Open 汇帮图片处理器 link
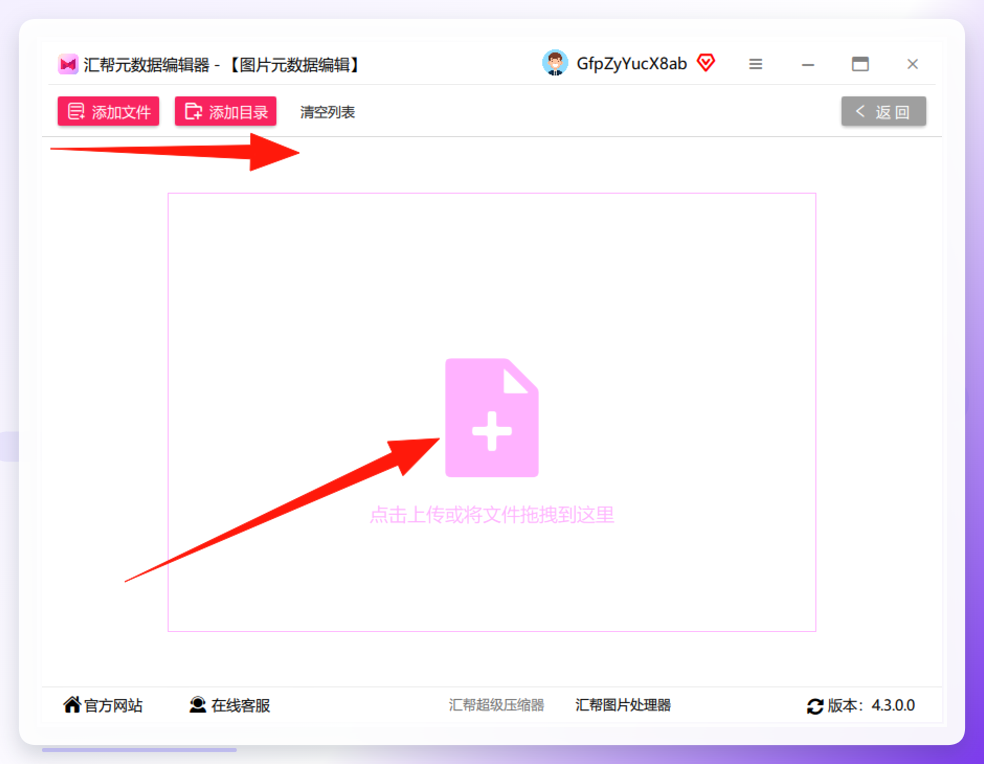 click(x=623, y=705)
